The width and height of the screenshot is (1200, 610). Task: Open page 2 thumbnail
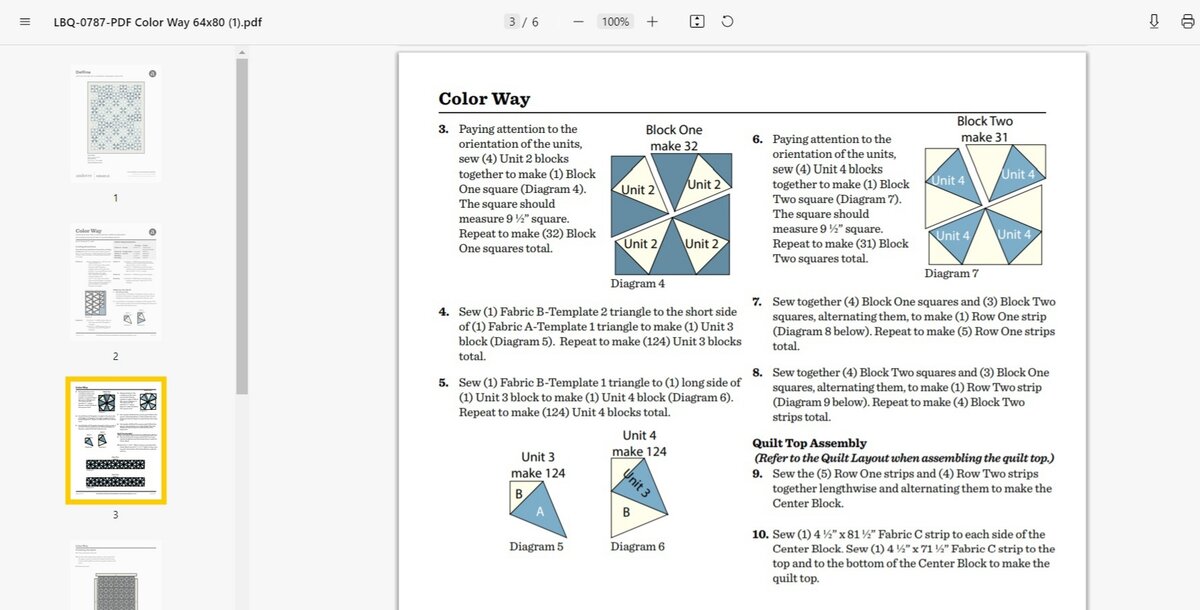click(x=115, y=281)
